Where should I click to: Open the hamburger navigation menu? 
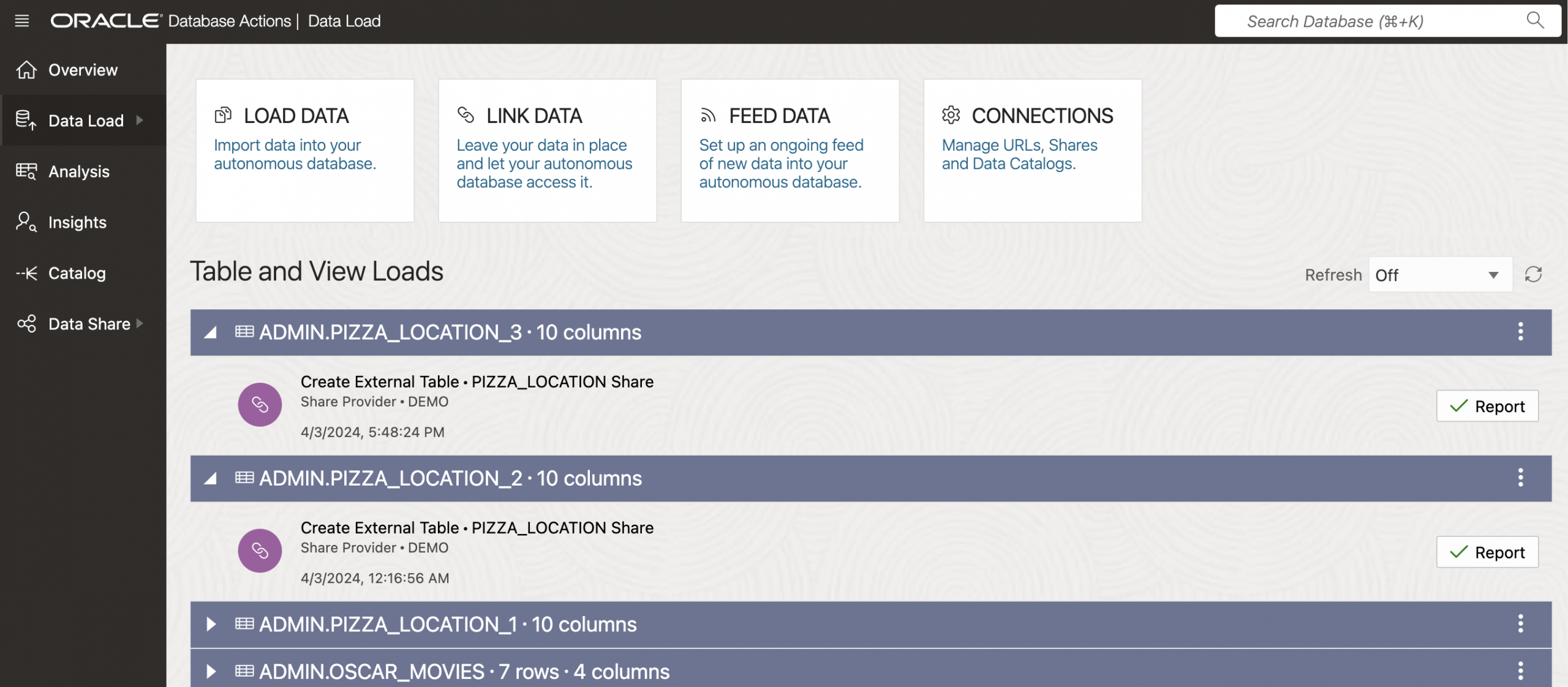pyautogui.click(x=22, y=21)
